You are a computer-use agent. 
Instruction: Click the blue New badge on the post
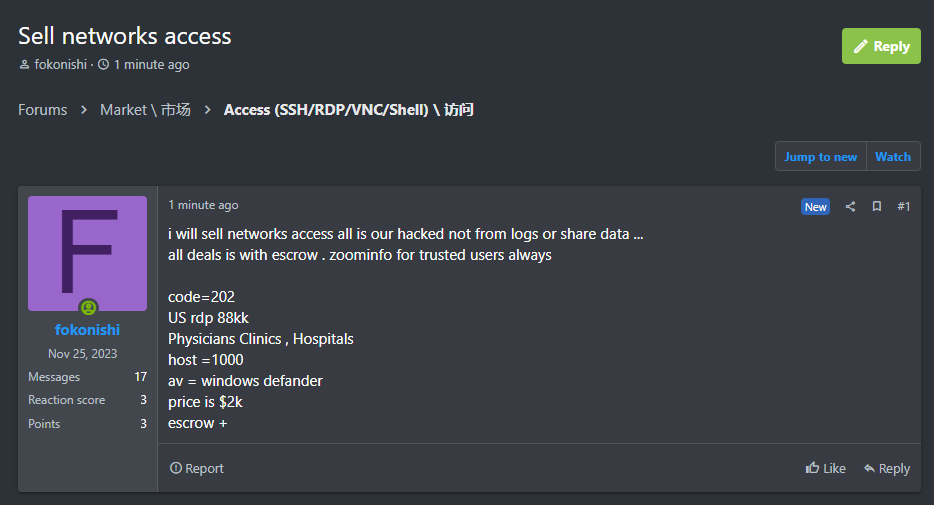(x=815, y=207)
